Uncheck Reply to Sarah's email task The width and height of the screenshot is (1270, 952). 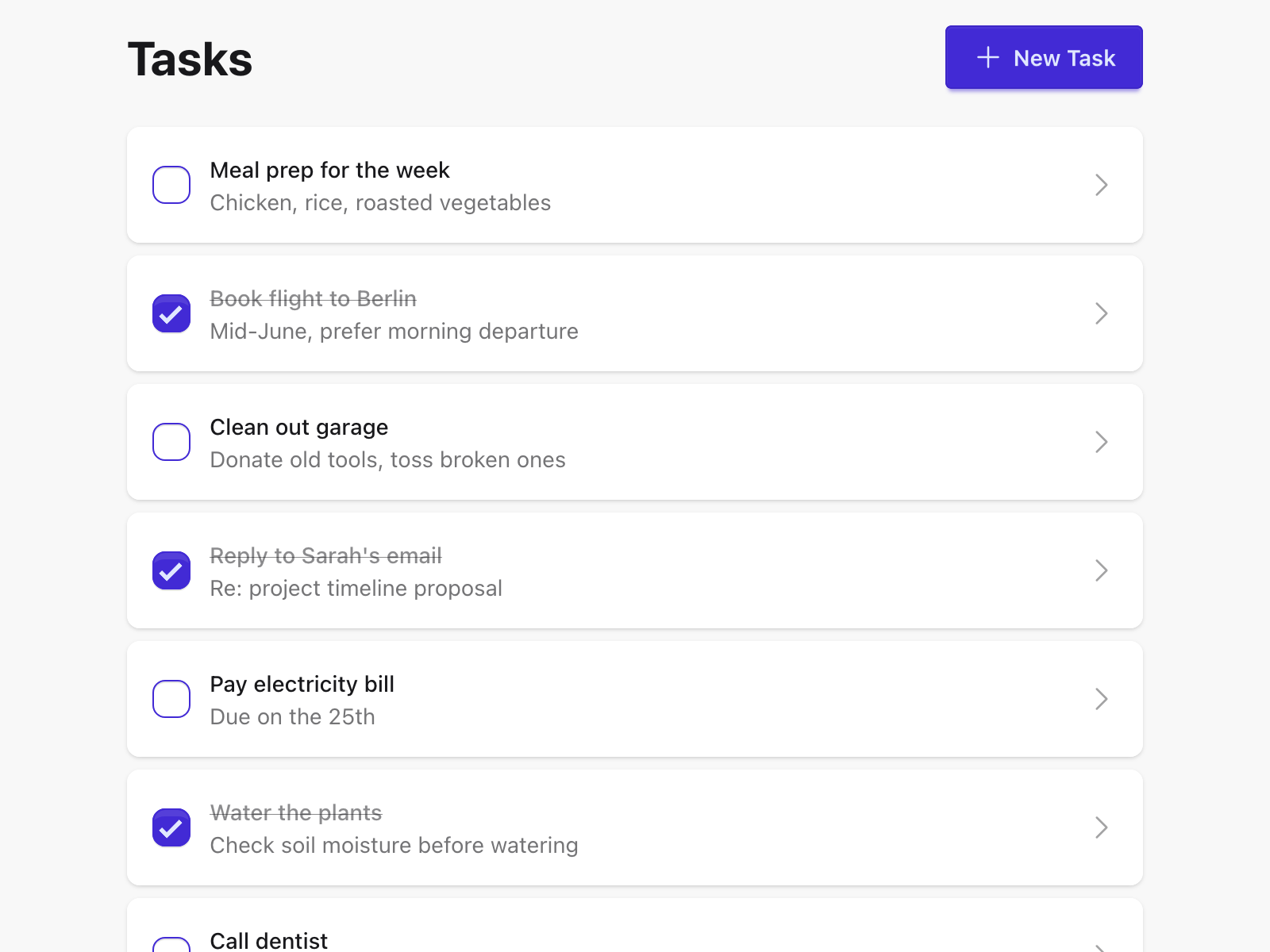pos(171,570)
